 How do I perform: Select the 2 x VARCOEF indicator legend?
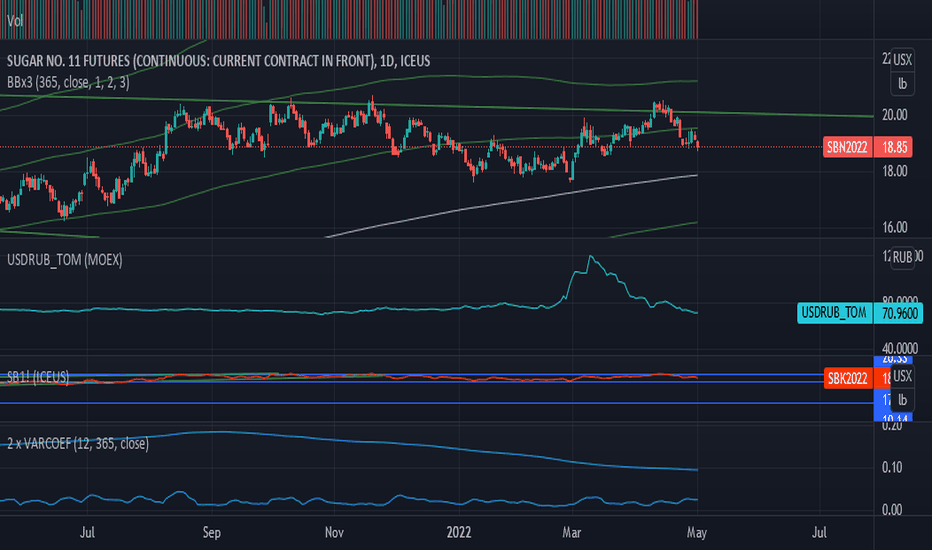point(77,444)
